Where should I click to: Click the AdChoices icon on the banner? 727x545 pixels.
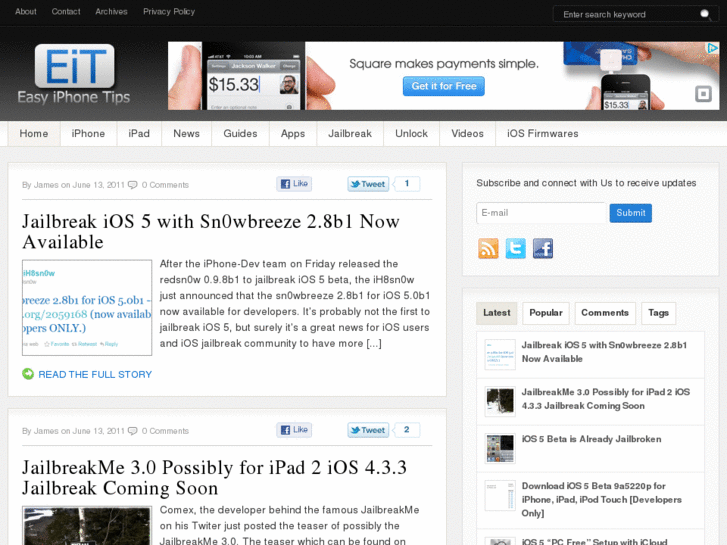[x=713, y=48]
